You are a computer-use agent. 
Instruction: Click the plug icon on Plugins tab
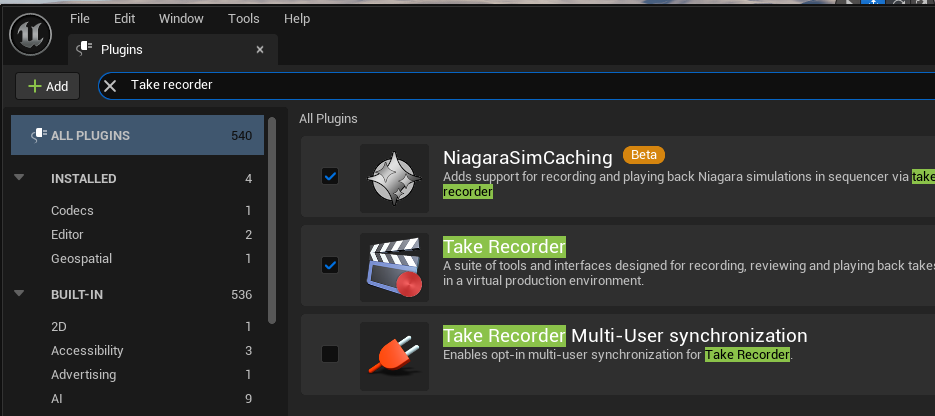tap(84, 49)
